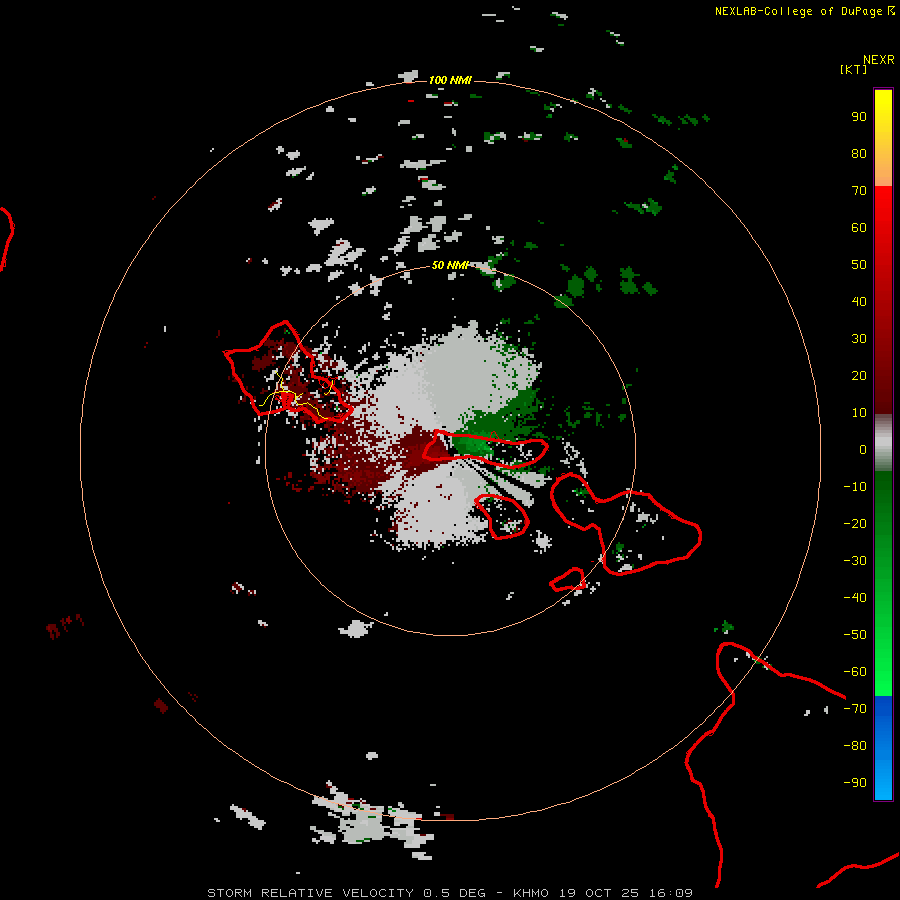Screen dimensions: 900x900
Task: Click the -70 value on the velocity scale
Action: pos(855,708)
